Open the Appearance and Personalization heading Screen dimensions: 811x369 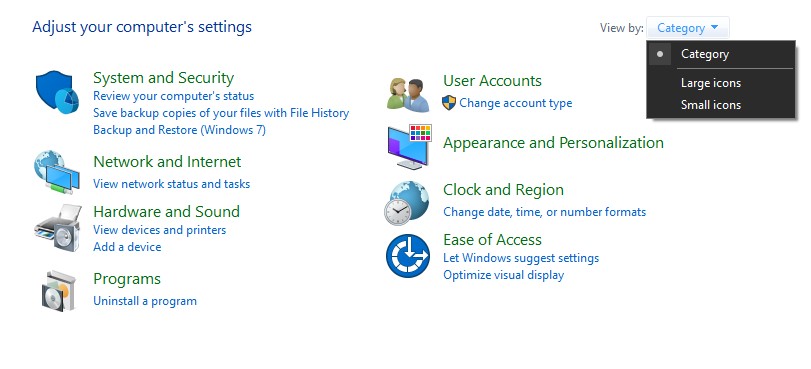[553, 143]
